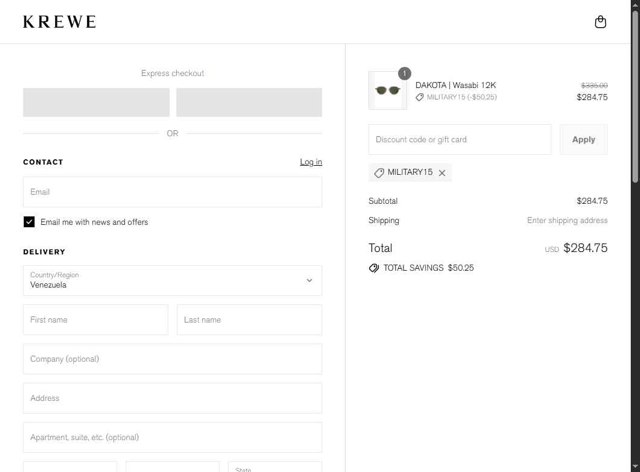640x472 pixels.
Task: Uncheck Email me with news and offers
Action: pyautogui.click(x=29, y=222)
